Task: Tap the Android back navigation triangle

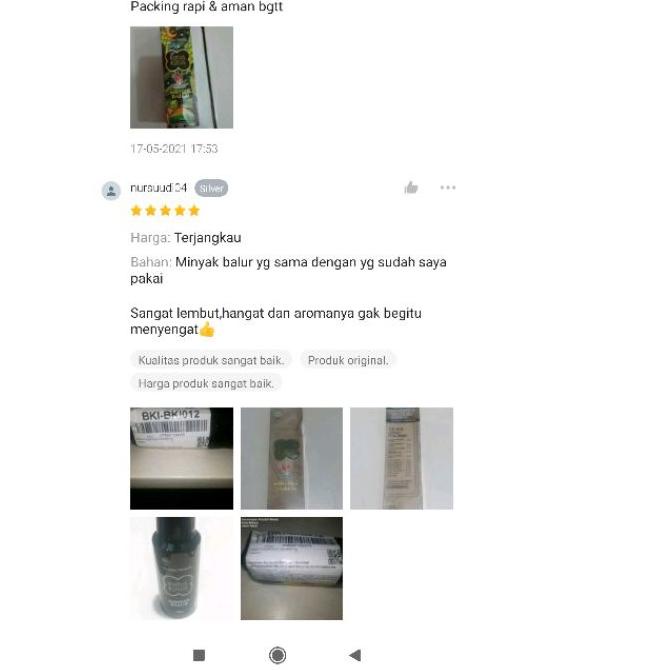Action: (355, 655)
